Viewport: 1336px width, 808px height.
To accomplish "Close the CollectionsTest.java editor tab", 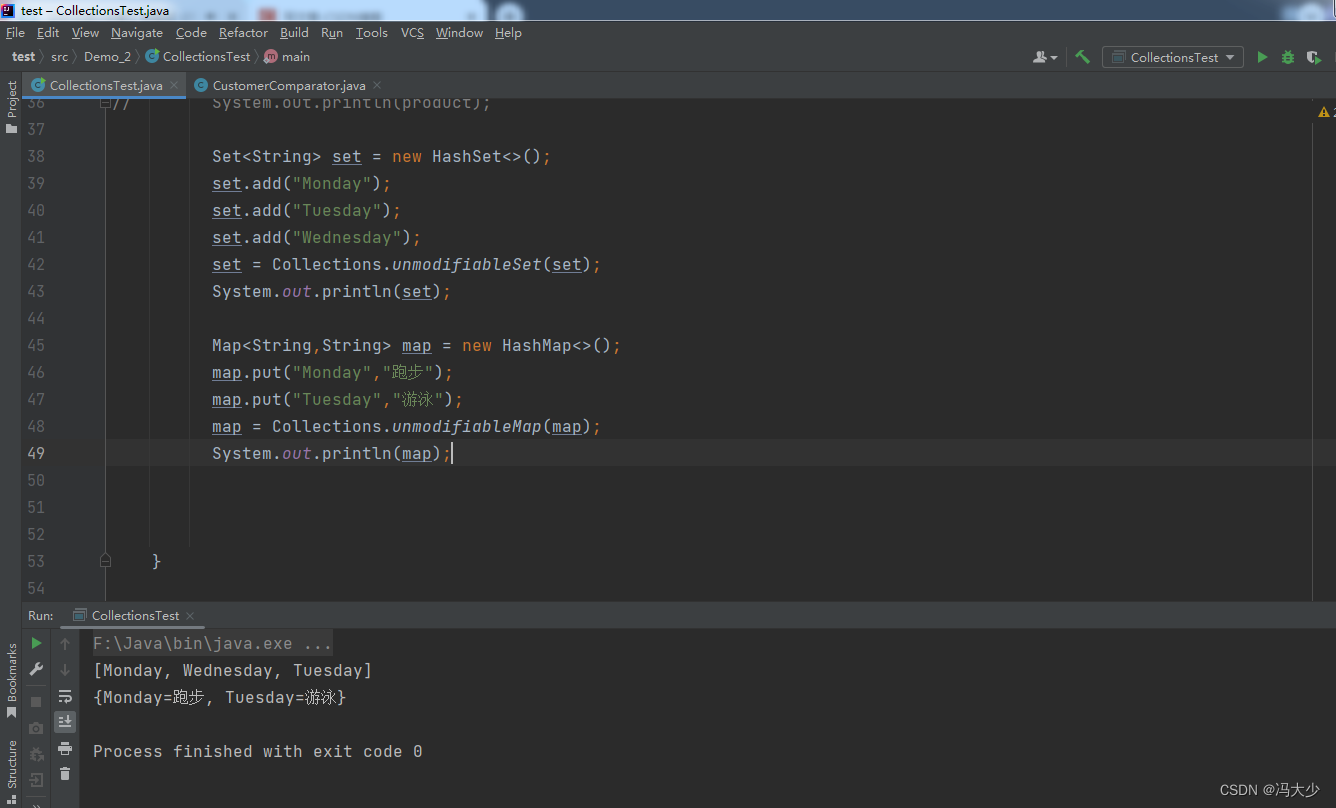I will click(x=174, y=86).
